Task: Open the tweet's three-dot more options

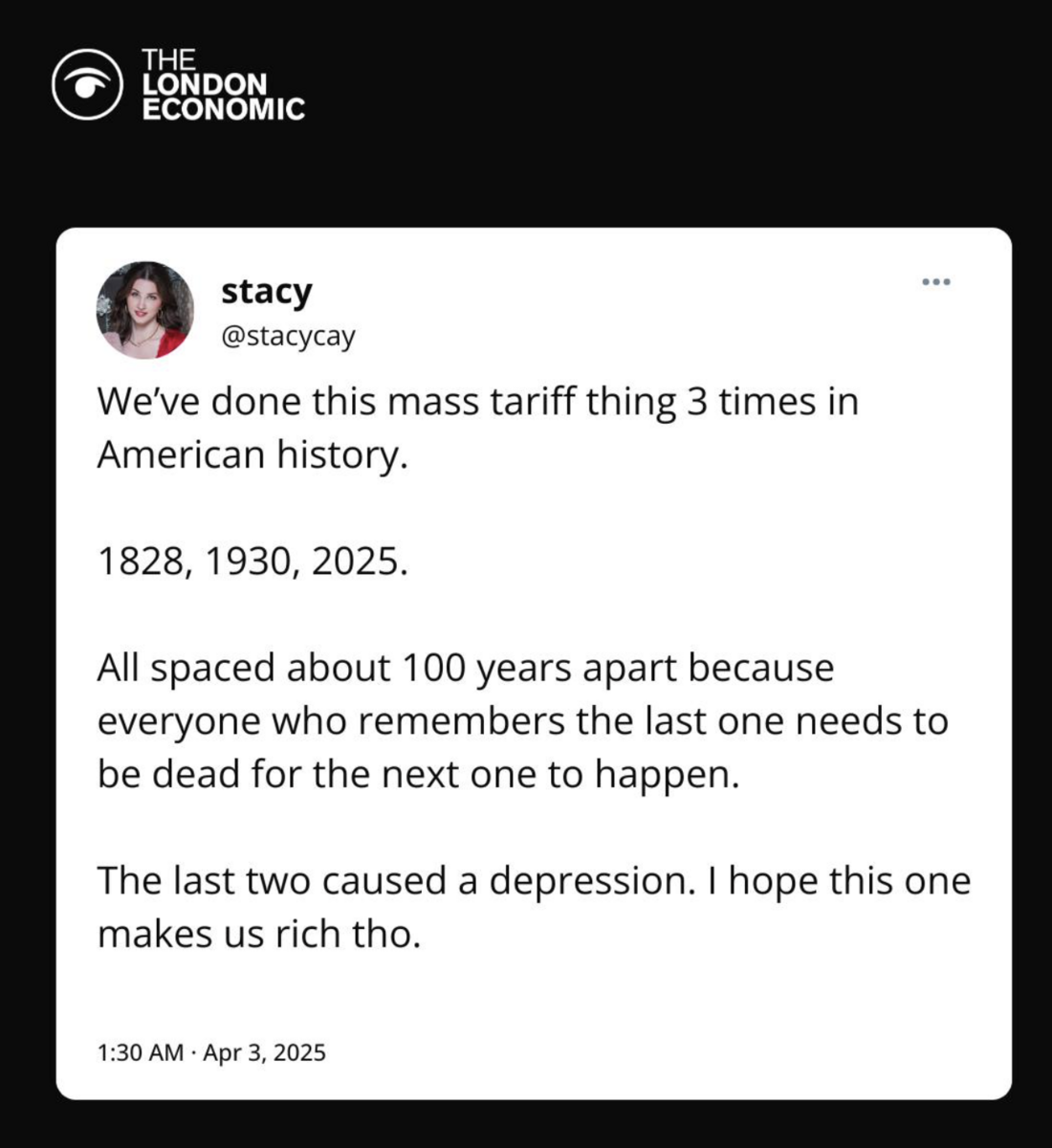Action: (x=936, y=282)
